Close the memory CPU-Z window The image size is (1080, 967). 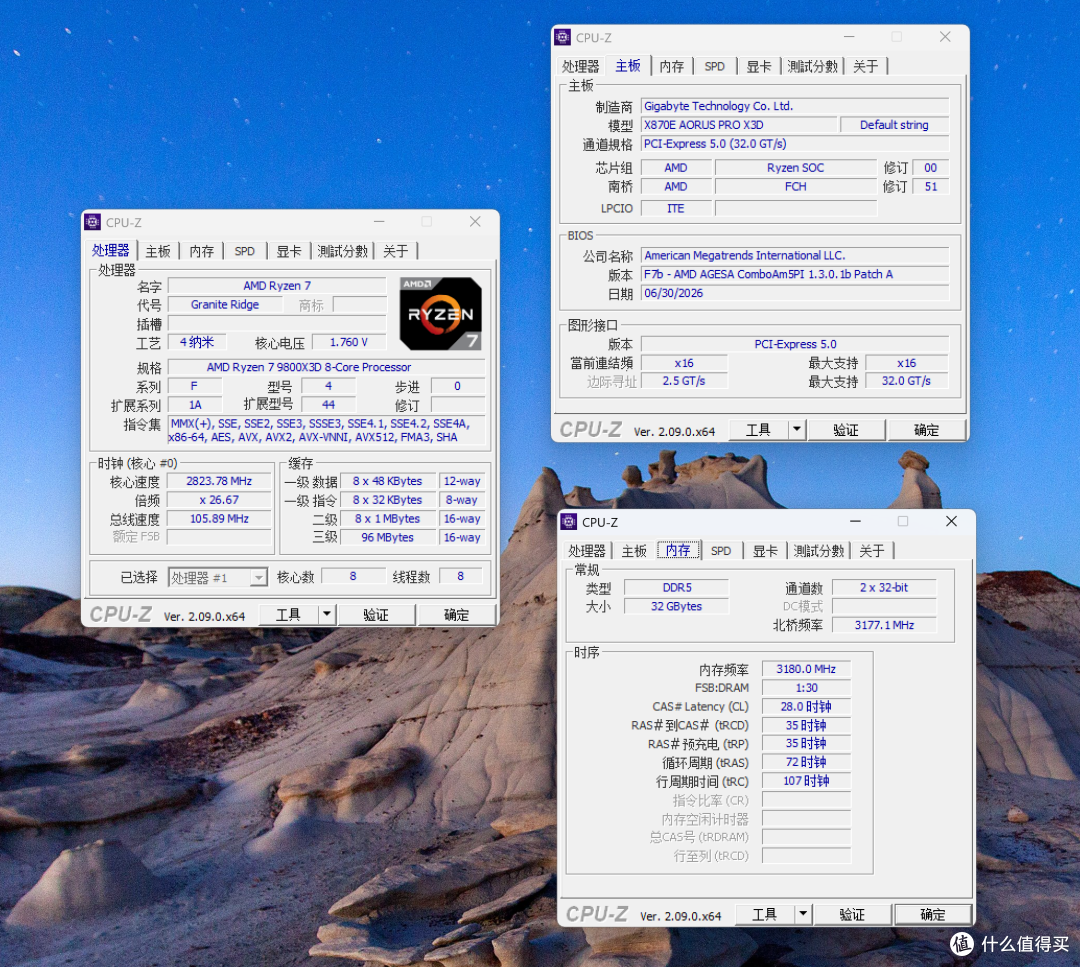(951, 521)
